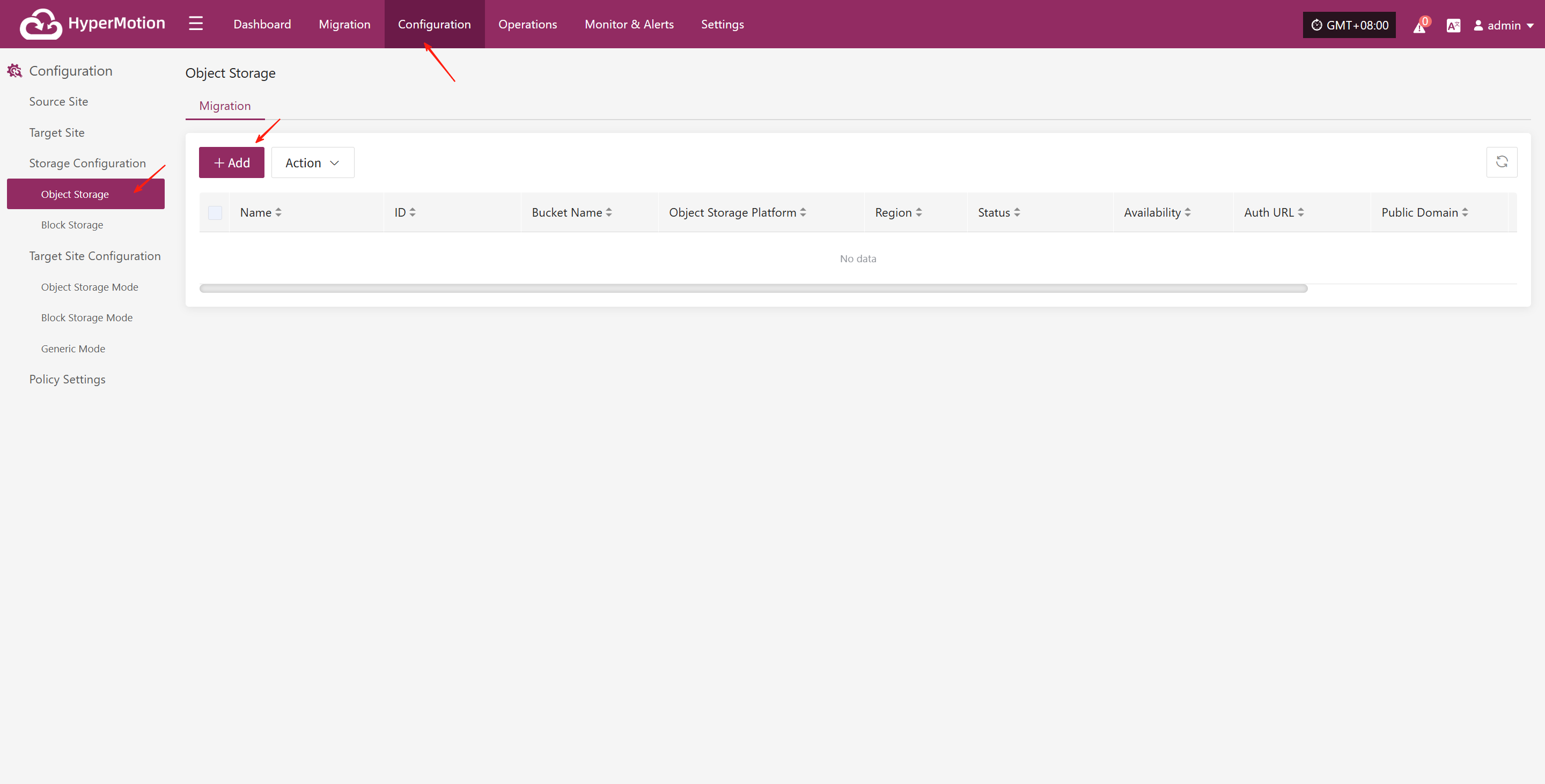Click the Configuration gear icon in sidebar
This screenshot has width=1545, height=784.
coord(14,71)
